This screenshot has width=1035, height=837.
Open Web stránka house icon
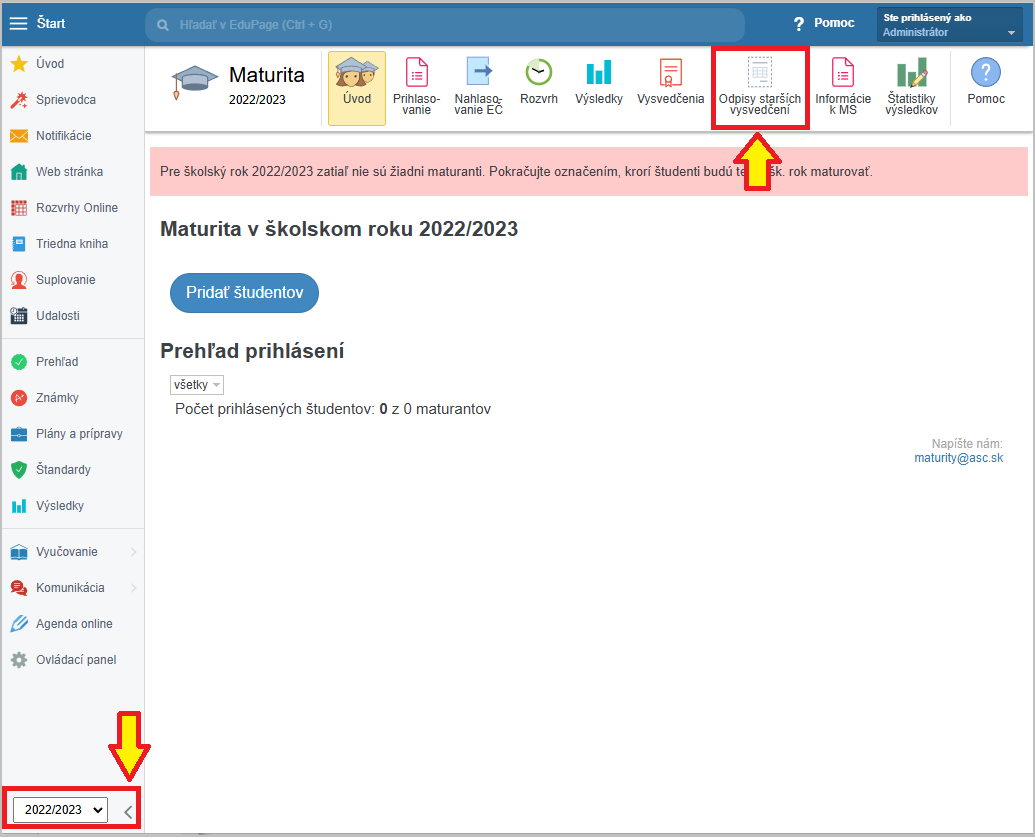[19, 172]
